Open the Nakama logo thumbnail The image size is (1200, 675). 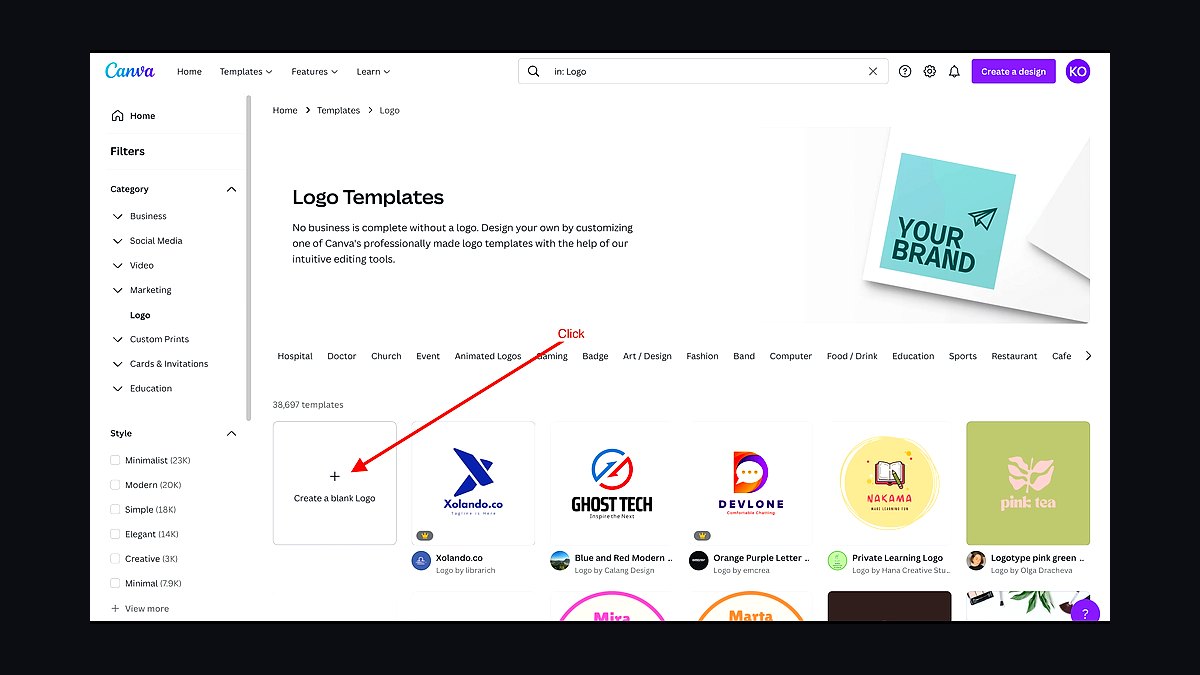(x=890, y=483)
